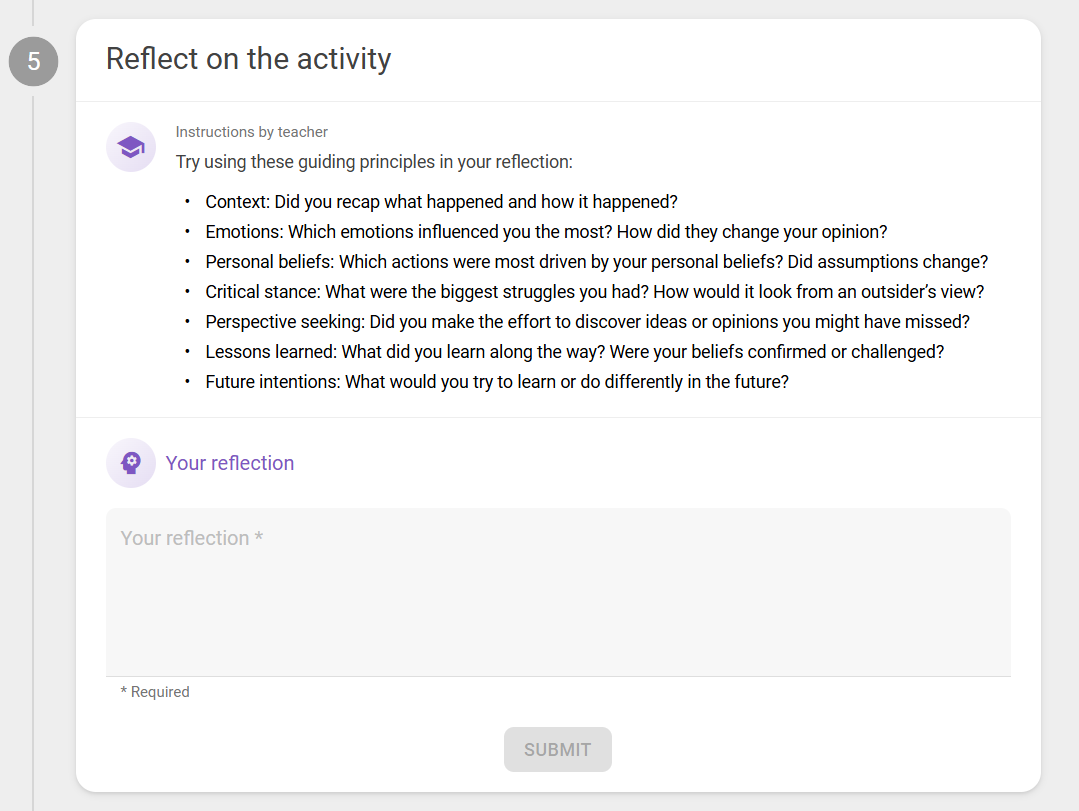Viewport: 1079px width, 811px height.
Task: Click the bullet point before Context
Action: (x=187, y=202)
